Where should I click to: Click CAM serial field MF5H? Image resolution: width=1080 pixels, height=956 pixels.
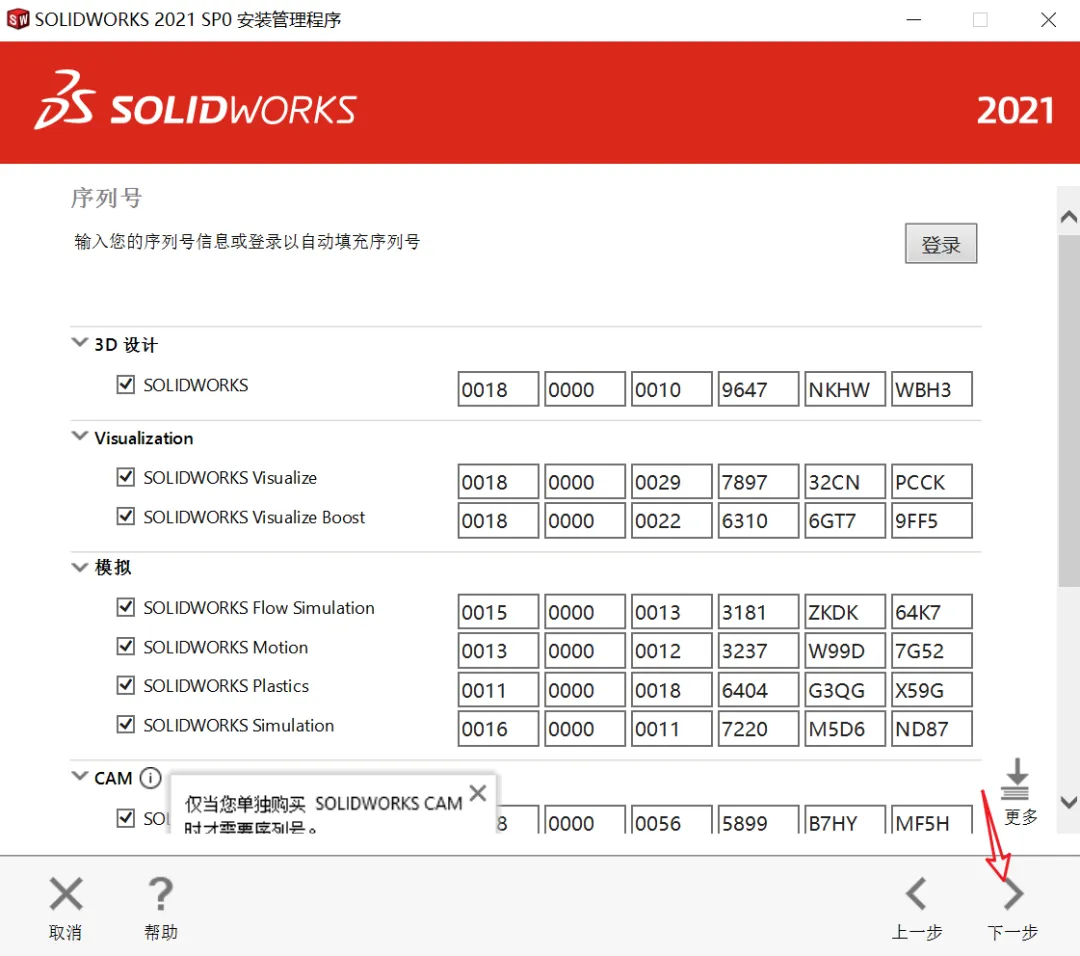(932, 820)
